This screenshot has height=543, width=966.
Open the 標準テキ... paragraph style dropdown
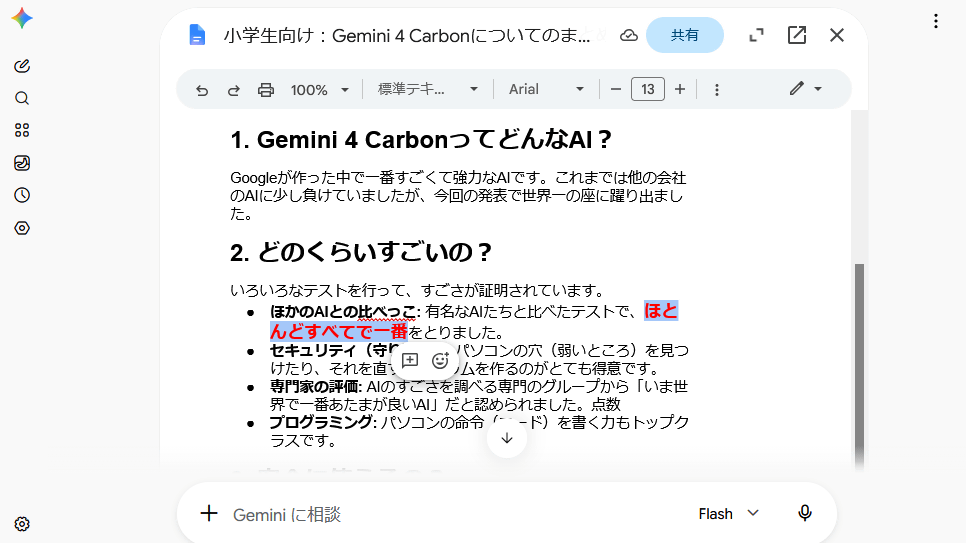pos(428,89)
